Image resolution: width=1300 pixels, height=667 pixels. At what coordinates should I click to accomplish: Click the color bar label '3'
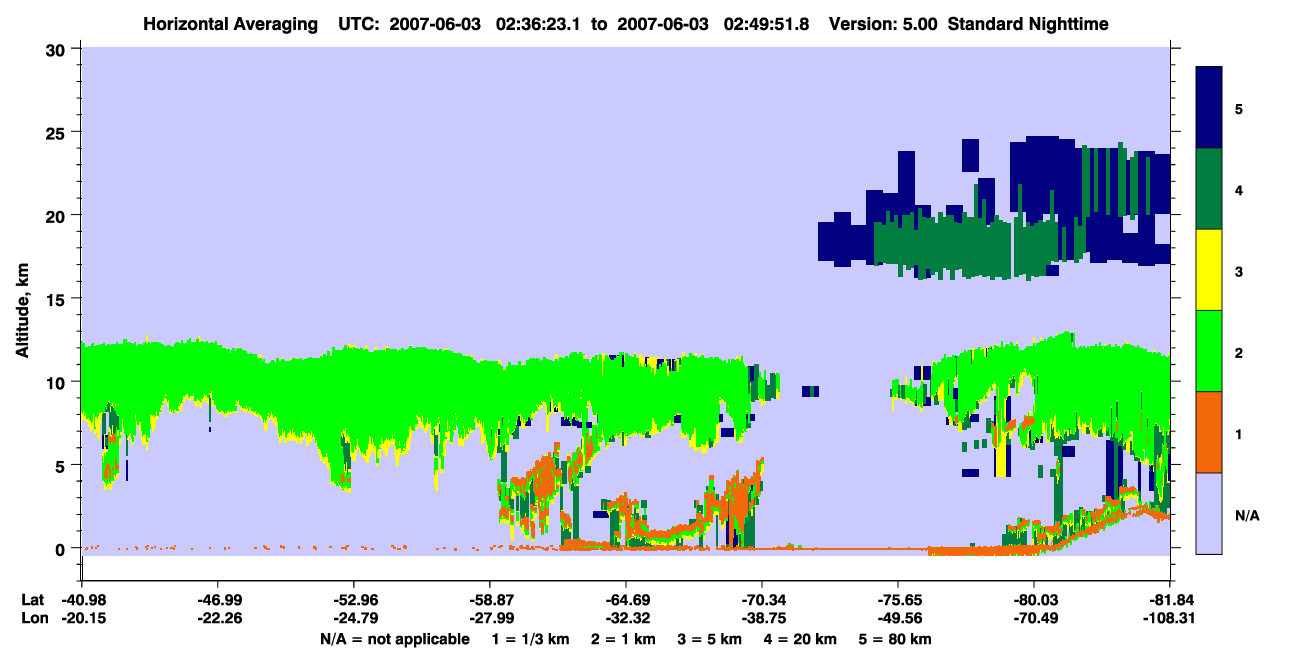click(x=1239, y=270)
